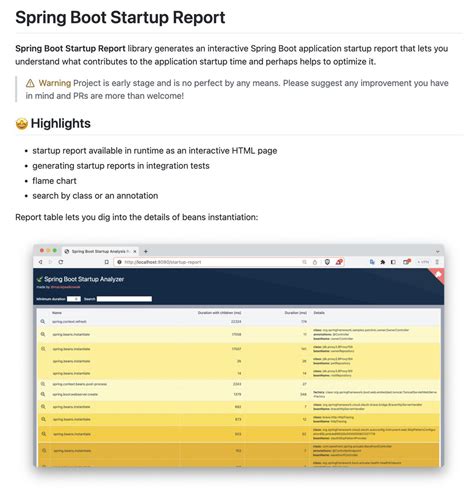Click the extensions puzzle icon
This screenshot has height=496, width=474.
click(383, 262)
